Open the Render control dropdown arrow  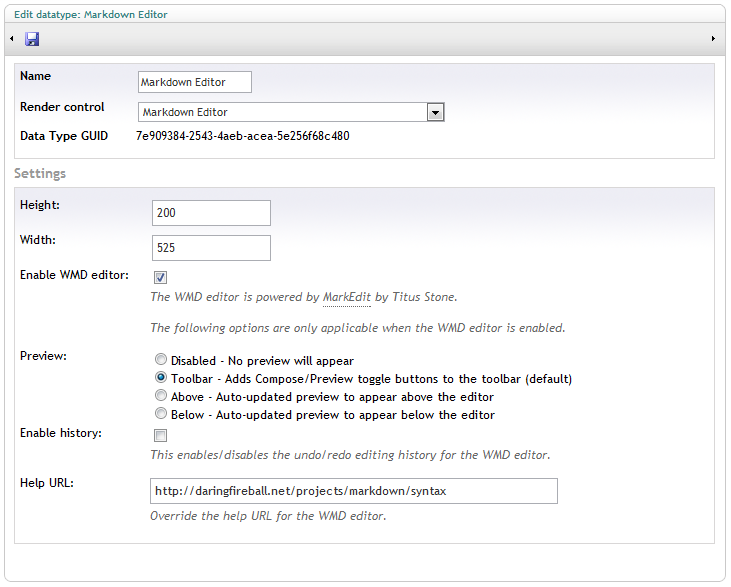[x=435, y=112]
